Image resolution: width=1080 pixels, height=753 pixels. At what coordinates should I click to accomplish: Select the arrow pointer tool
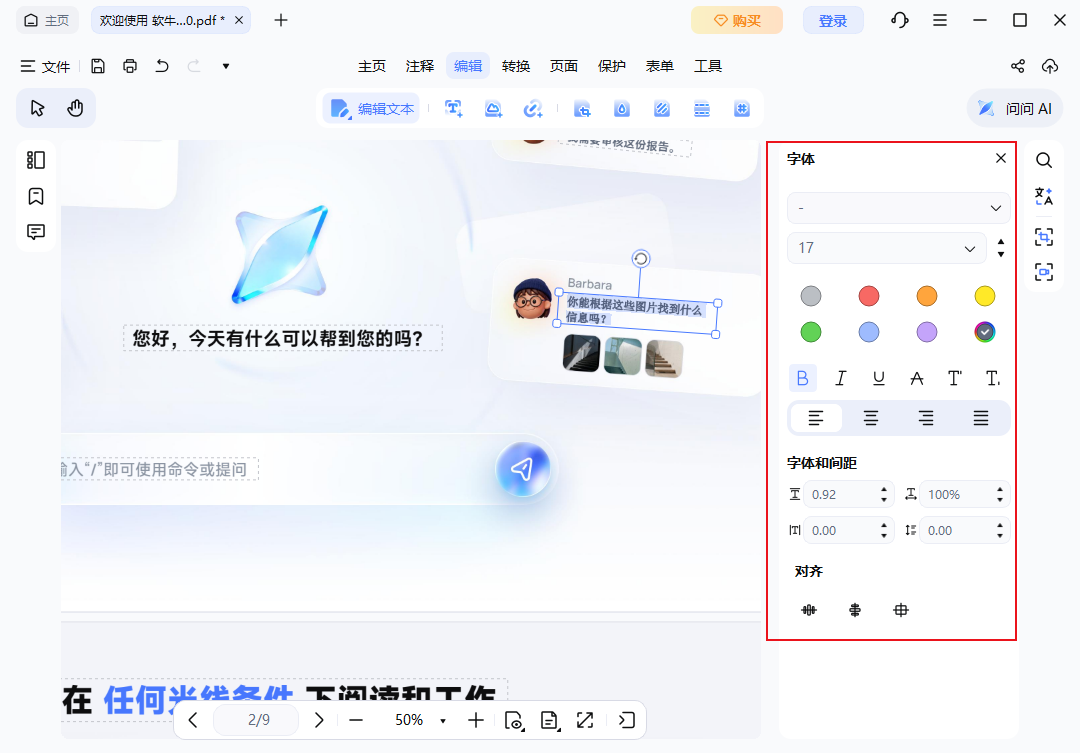[37, 108]
